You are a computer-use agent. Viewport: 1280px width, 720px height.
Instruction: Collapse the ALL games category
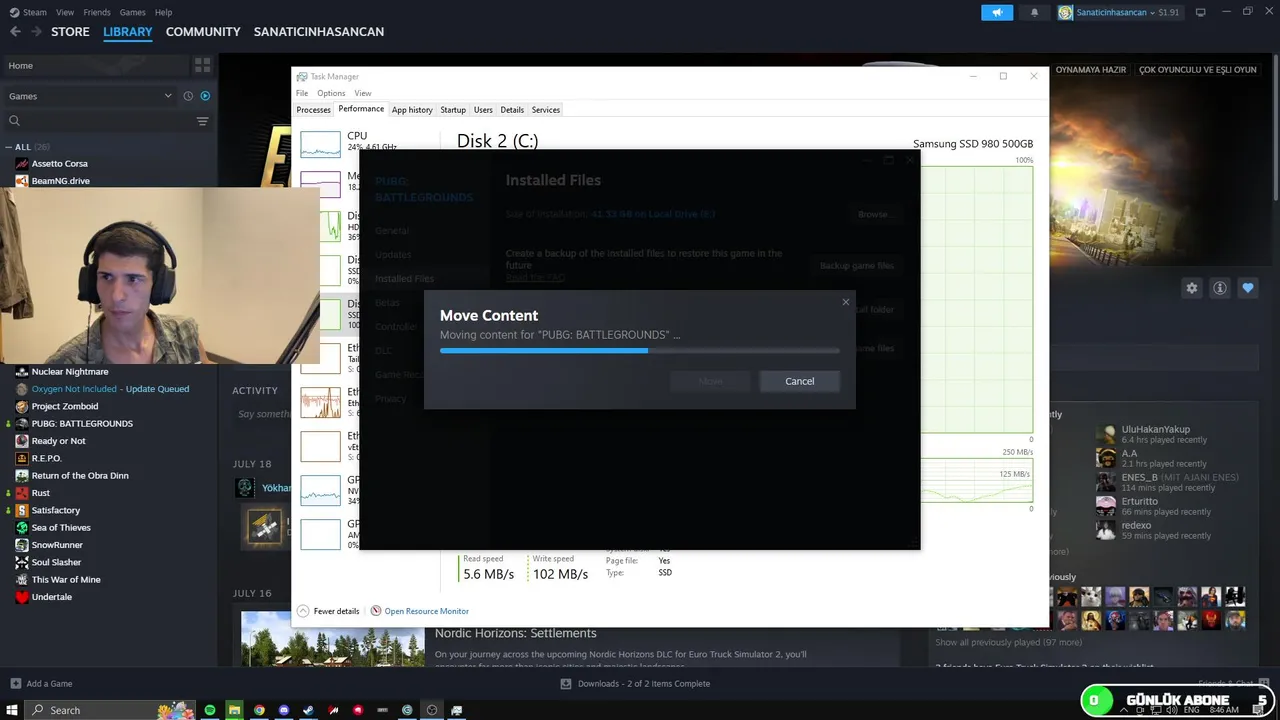[x=9, y=147]
